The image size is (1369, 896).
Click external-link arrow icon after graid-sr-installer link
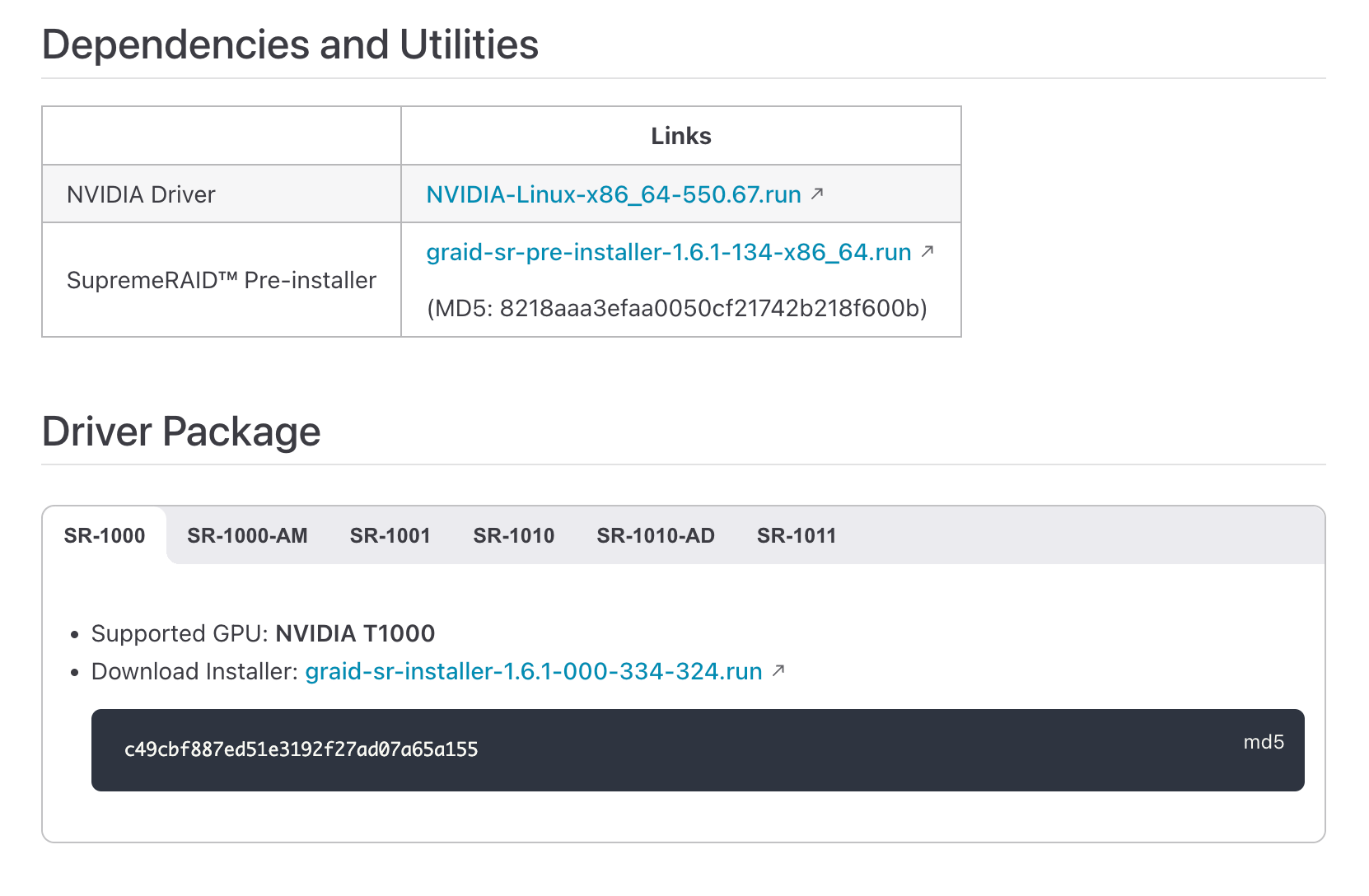point(778,671)
